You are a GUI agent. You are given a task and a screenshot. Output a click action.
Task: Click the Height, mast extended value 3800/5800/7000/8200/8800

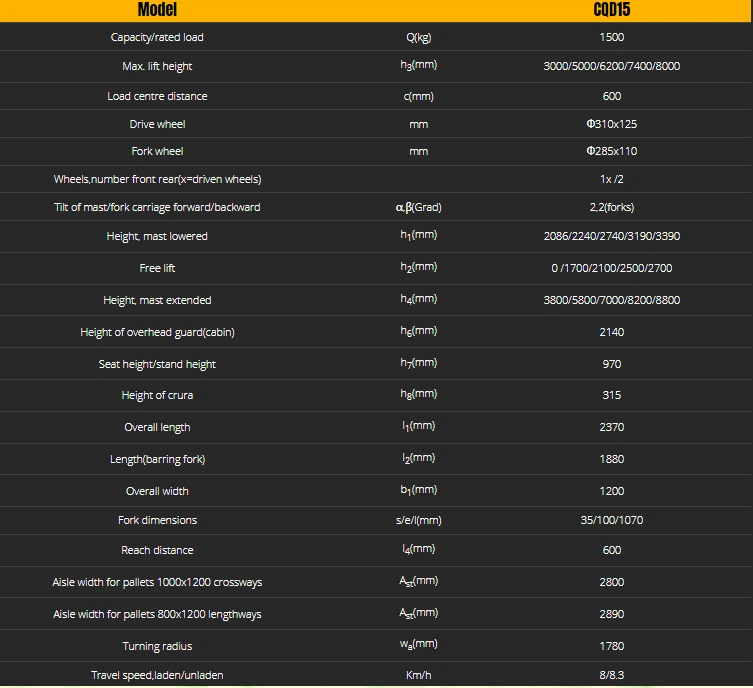(x=612, y=300)
